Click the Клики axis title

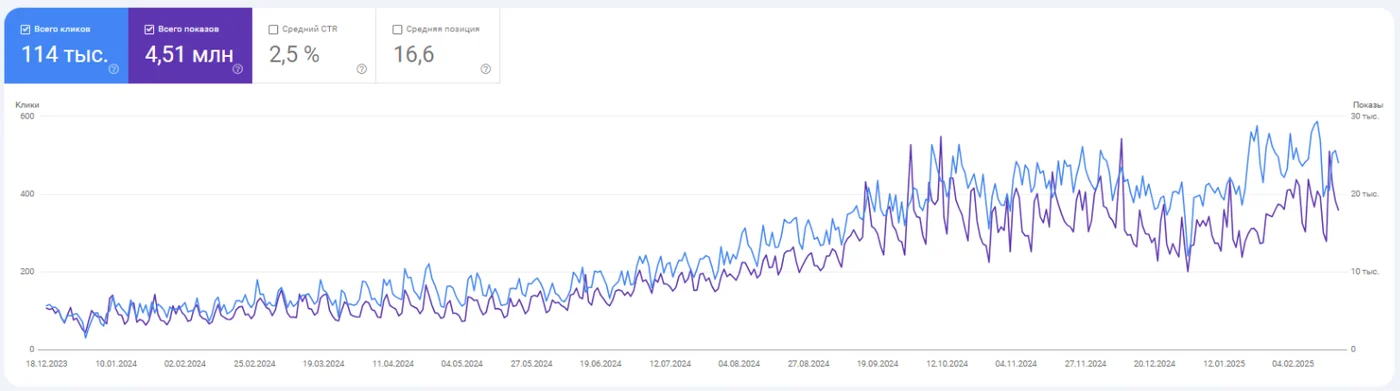click(27, 105)
